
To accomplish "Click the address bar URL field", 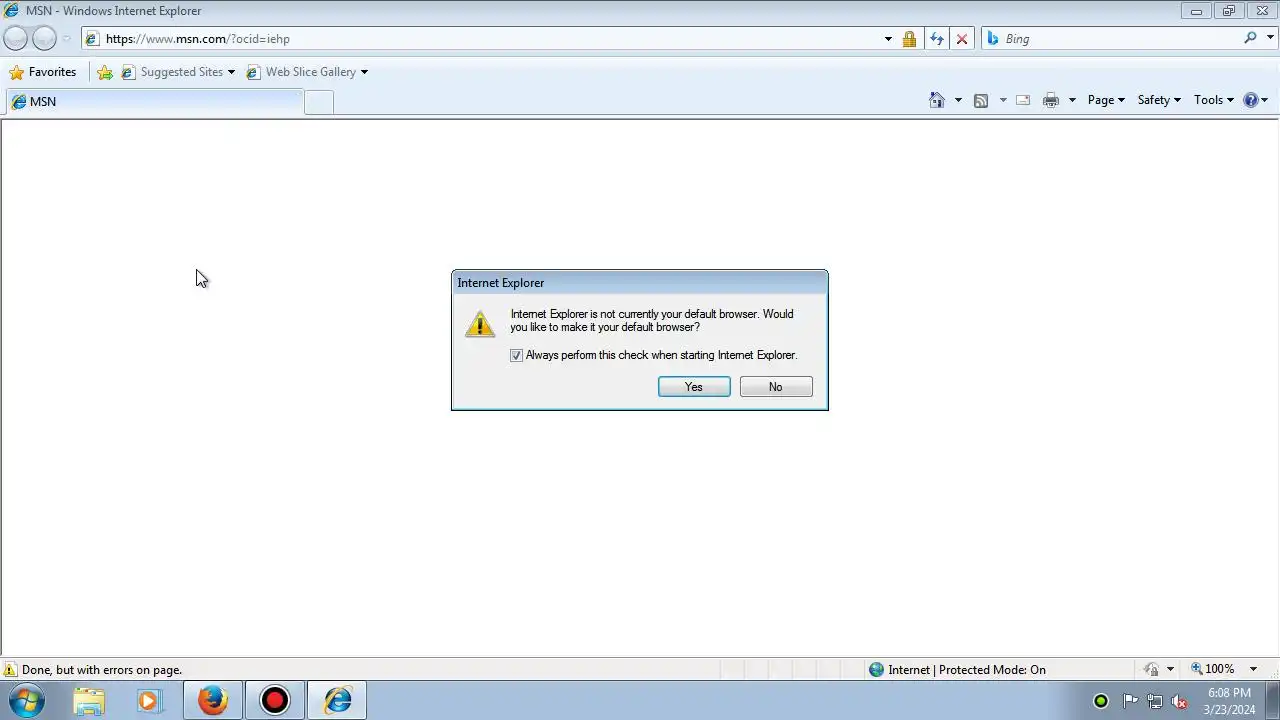I will [x=480, y=39].
